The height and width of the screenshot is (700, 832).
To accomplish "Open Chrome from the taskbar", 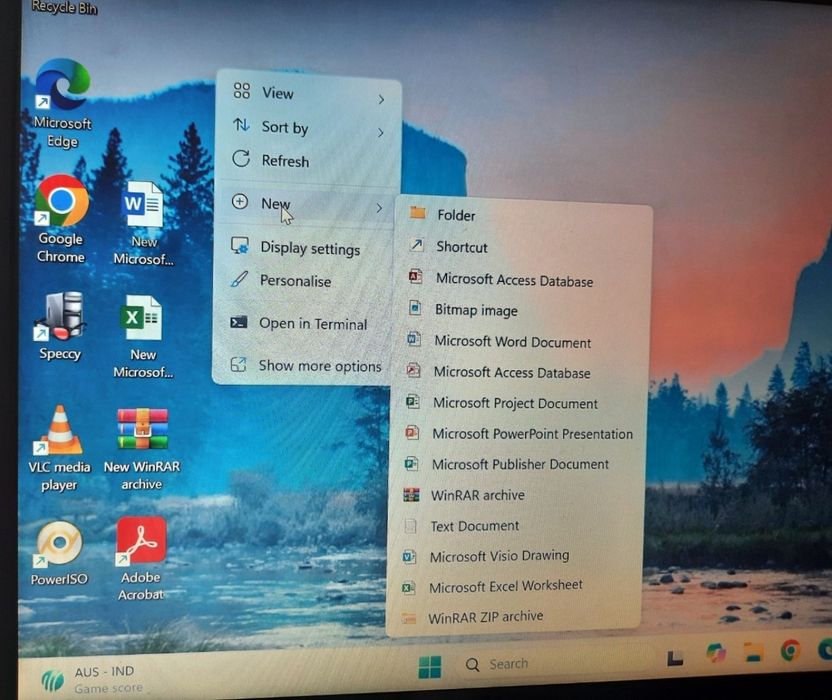I will click(790, 650).
